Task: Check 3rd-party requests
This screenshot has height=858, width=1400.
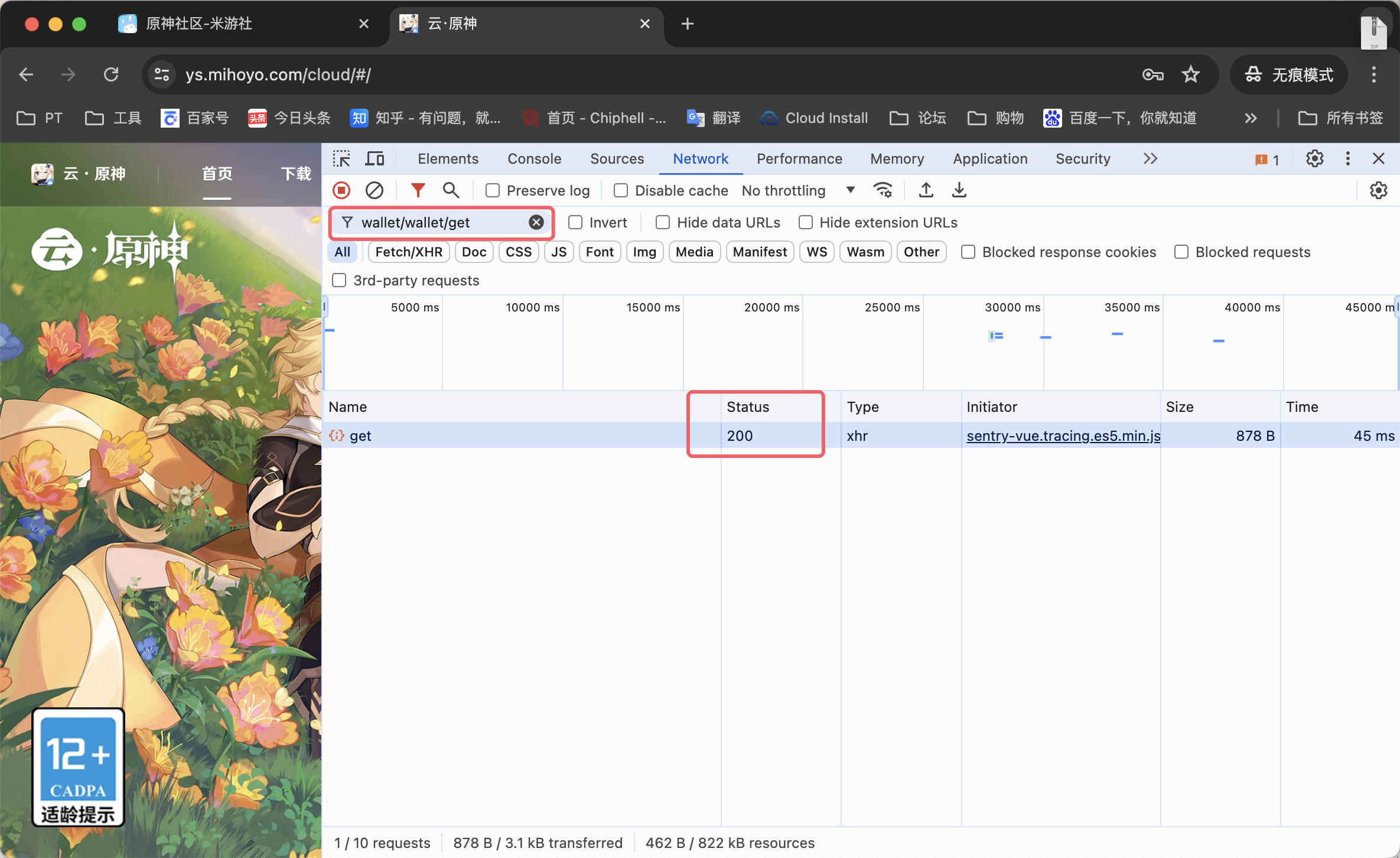Action: [339, 280]
